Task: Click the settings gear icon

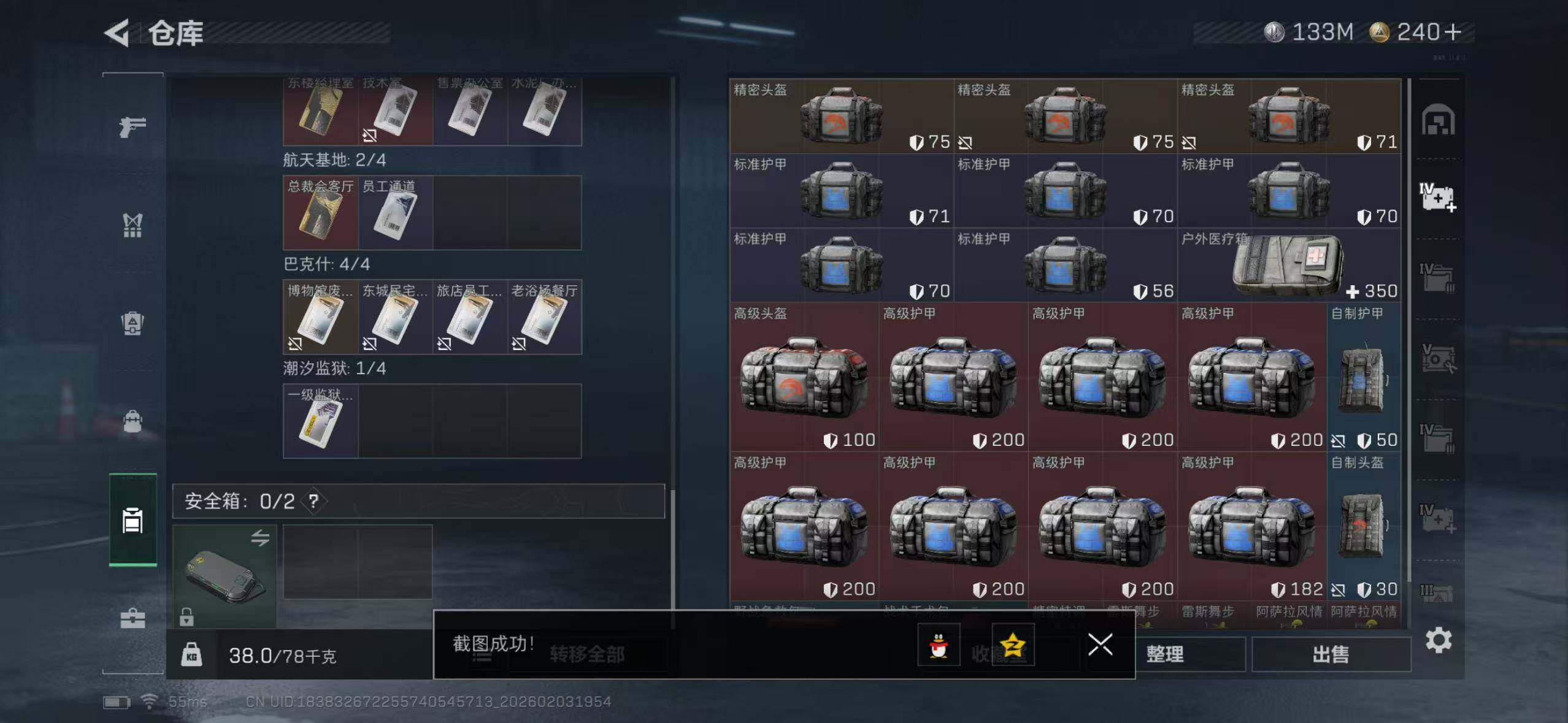Action: tap(1438, 640)
